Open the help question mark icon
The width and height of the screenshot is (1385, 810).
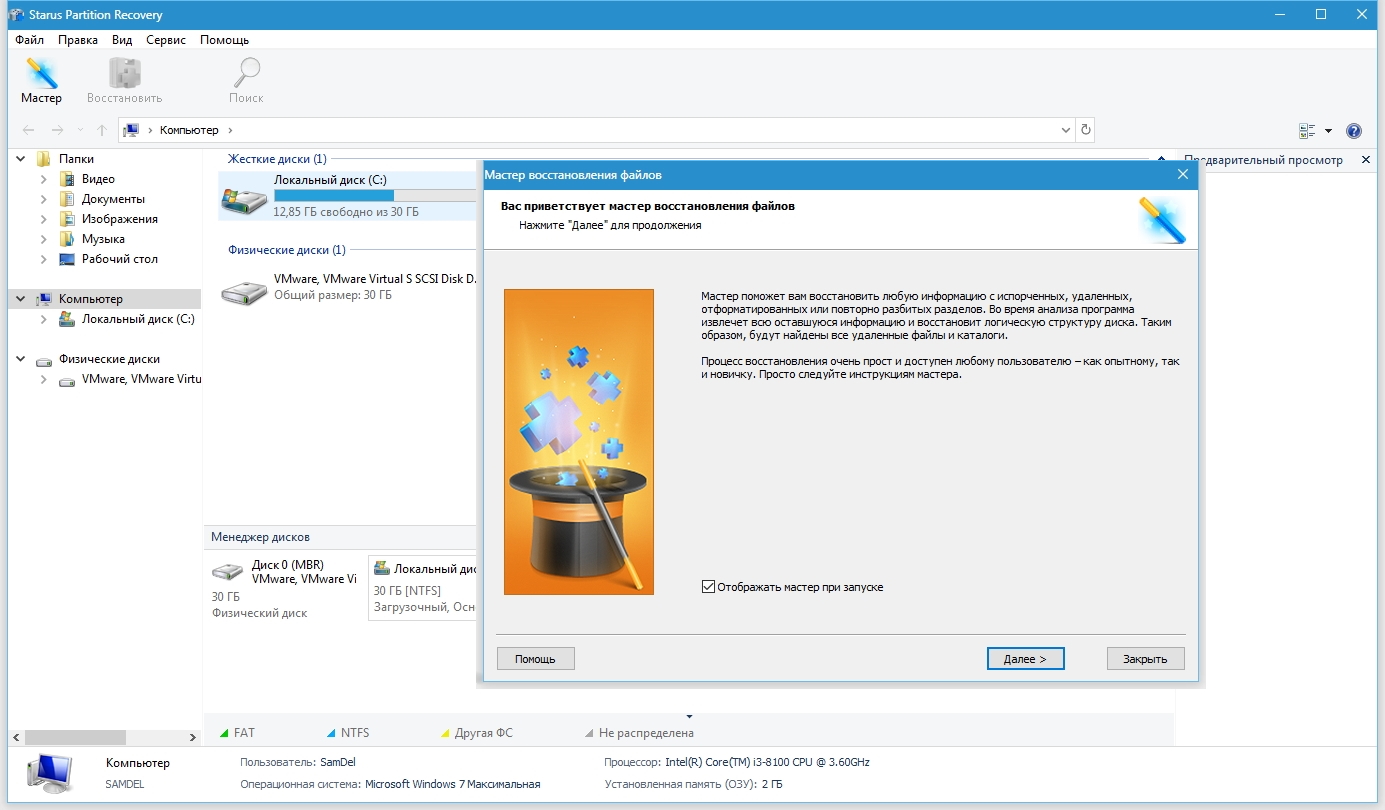click(x=1354, y=131)
